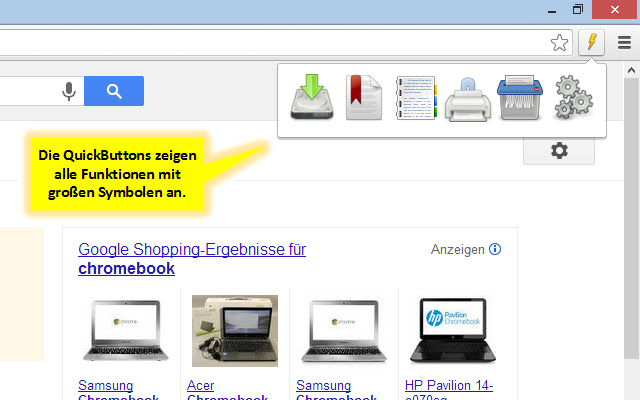Image resolution: width=640 pixels, height=400 pixels.
Task: Minimize the browser window
Action: pyautogui.click(x=552, y=10)
